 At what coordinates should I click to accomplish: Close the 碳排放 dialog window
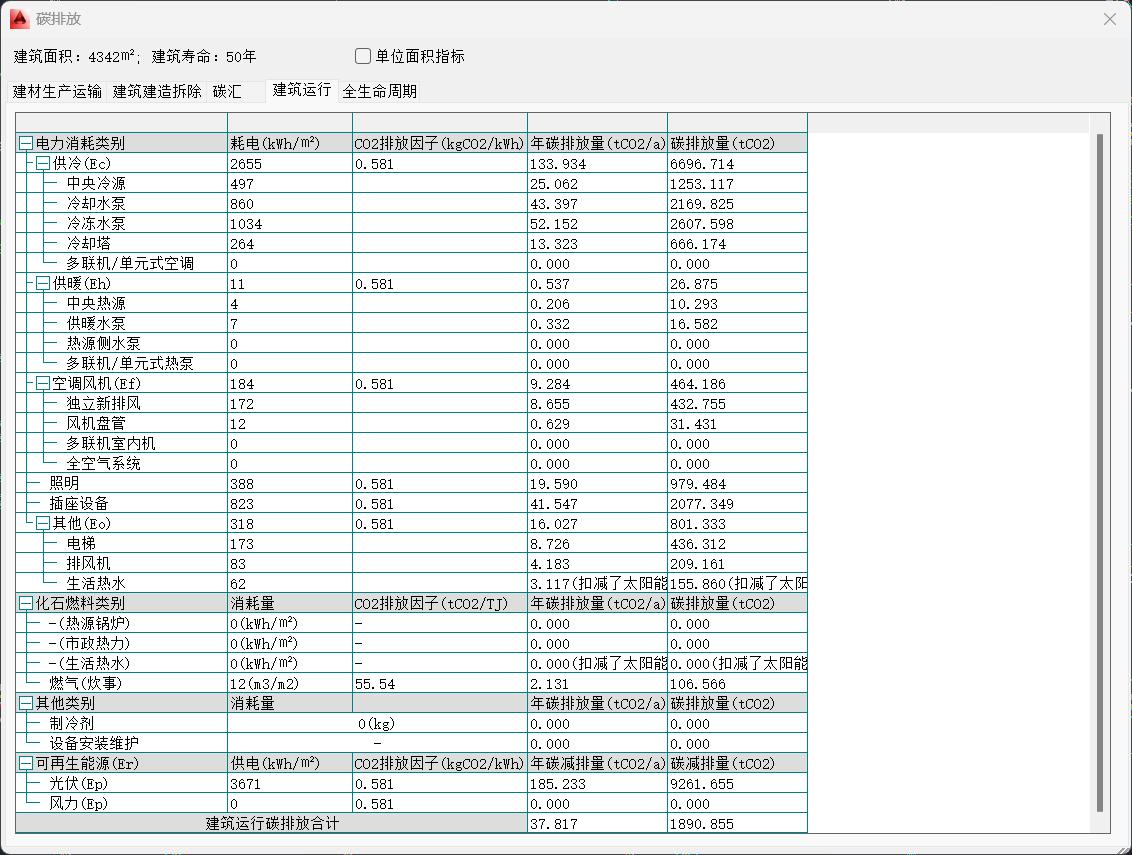tap(1109, 19)
